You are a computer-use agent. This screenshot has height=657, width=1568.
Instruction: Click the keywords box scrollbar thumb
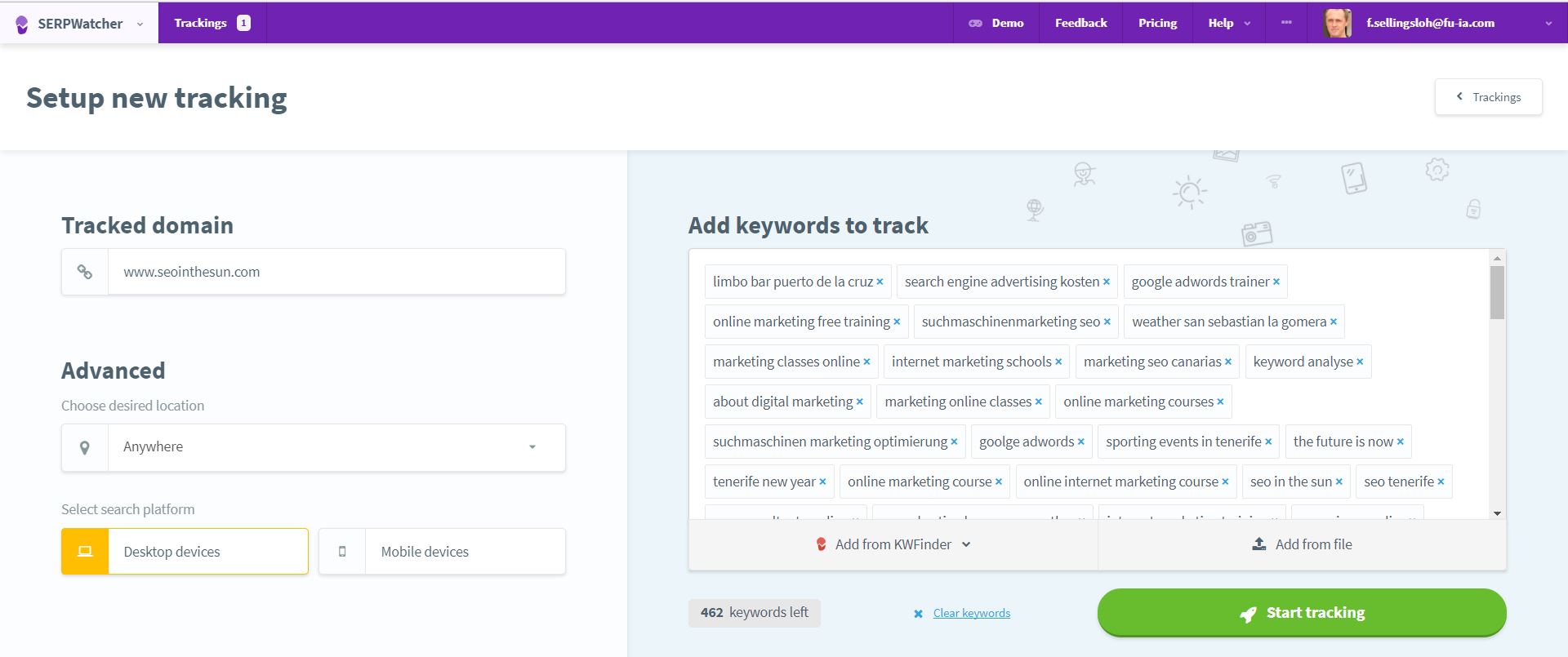point(1497,292)
